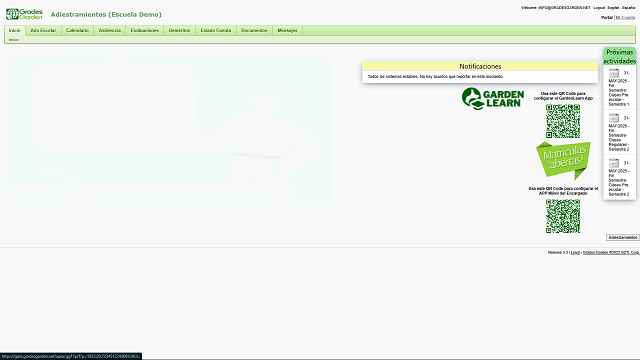Click the Próximas actividades header
Screen dimensions: 640x360
coord(620,57)
